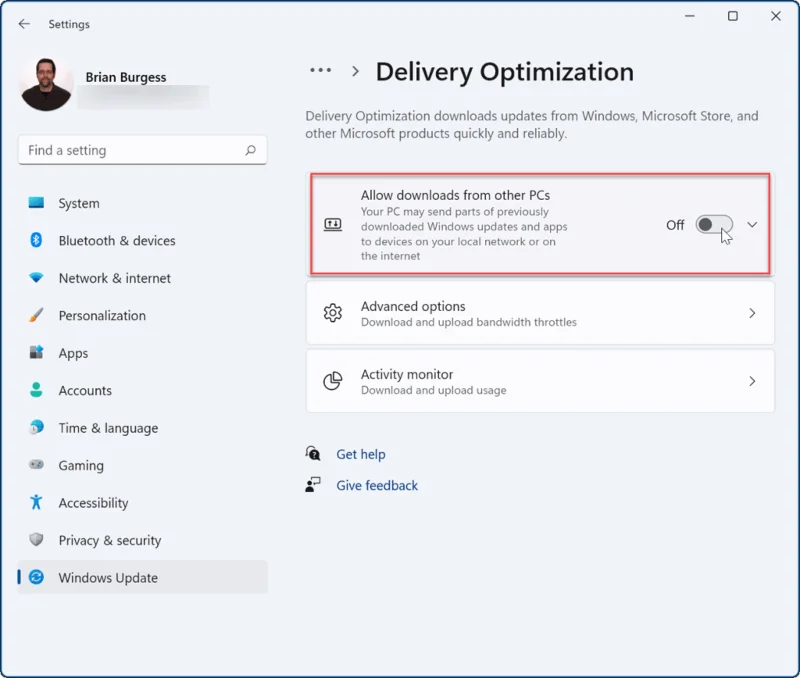Open Gaming settings category
Image resolution: width=800 pixels, height=678 pixels.
point(143,465)
